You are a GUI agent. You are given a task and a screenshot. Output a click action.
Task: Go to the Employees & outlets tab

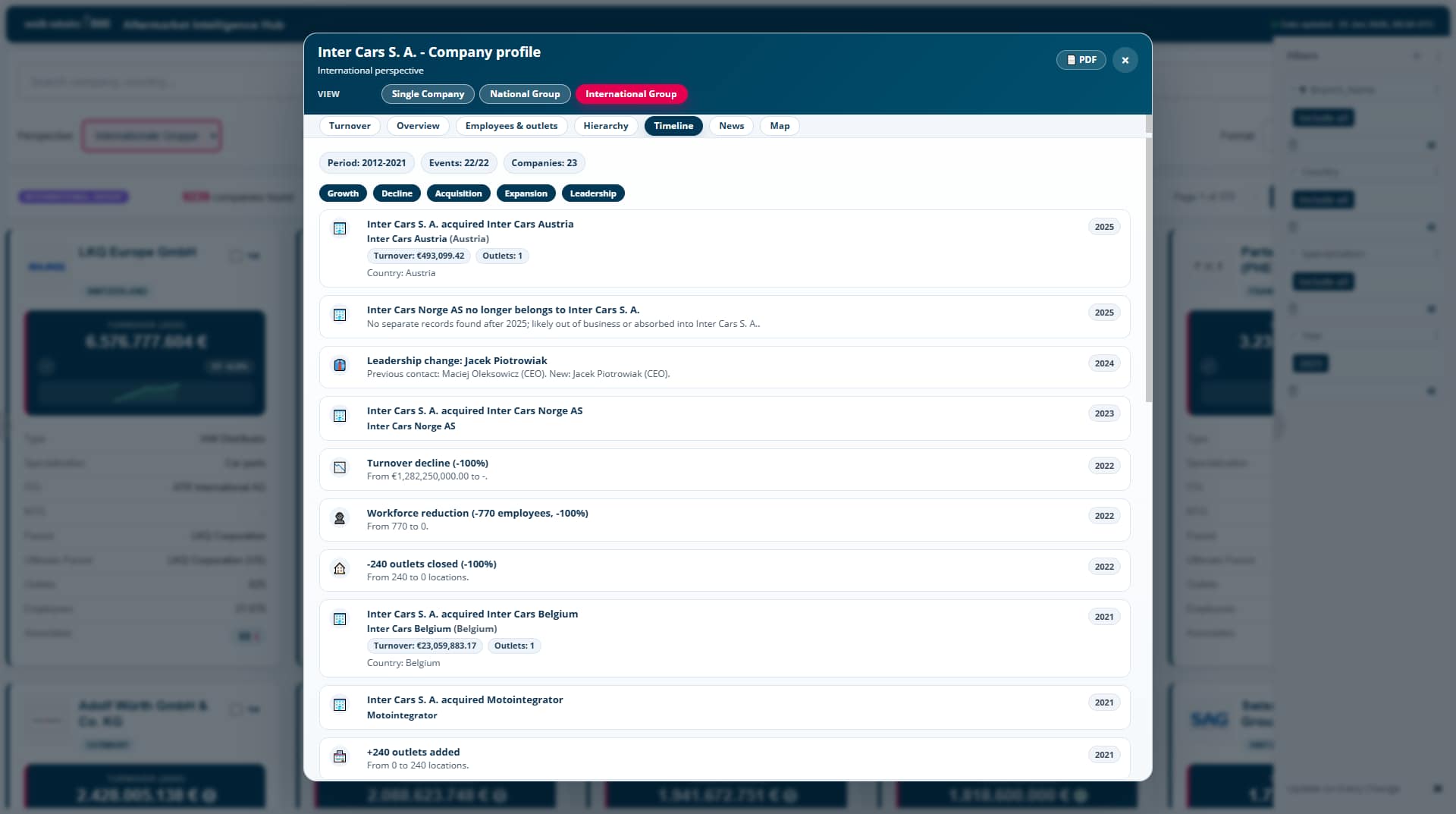click(511, 126)
